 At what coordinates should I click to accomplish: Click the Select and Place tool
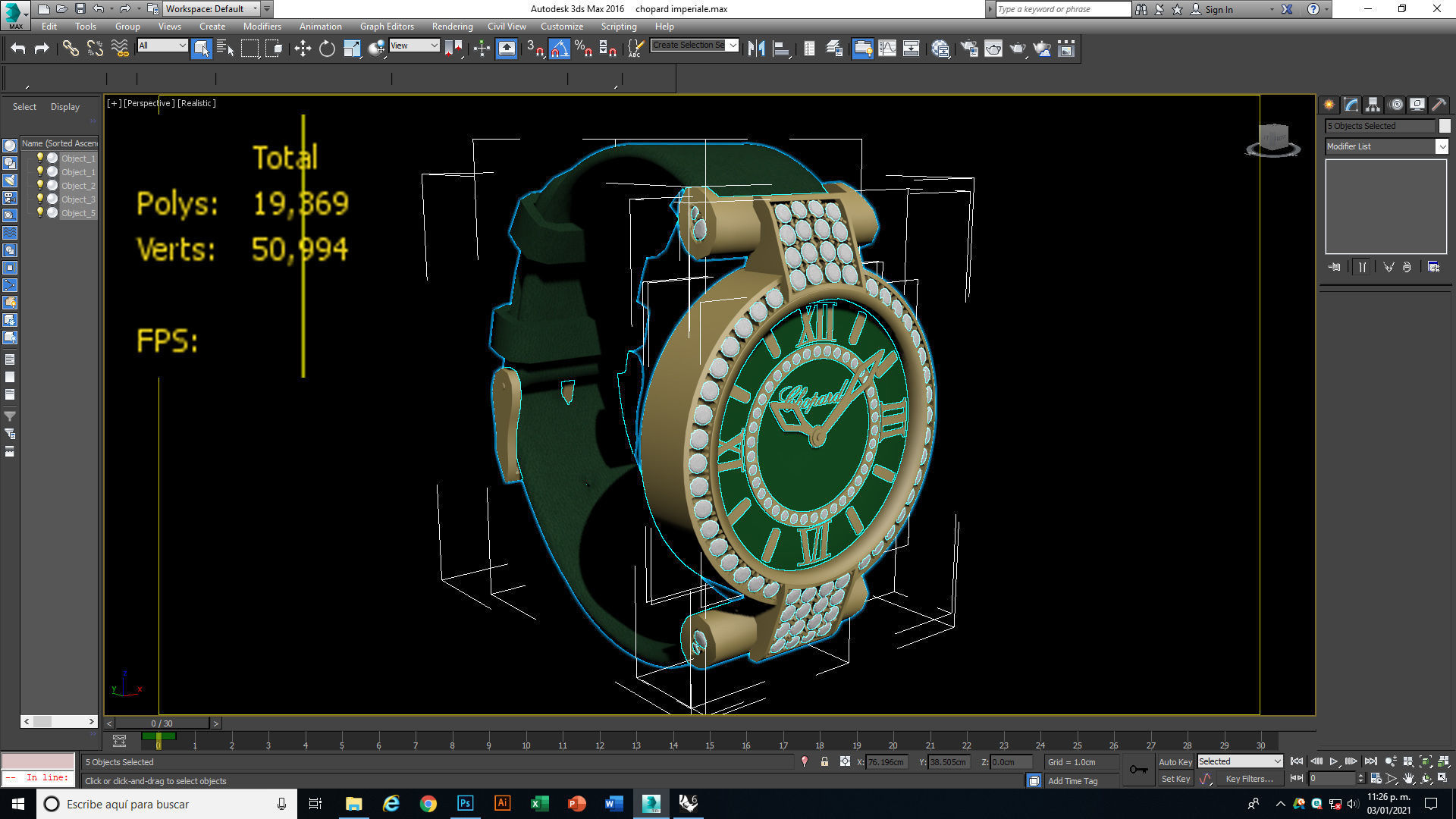376,49
